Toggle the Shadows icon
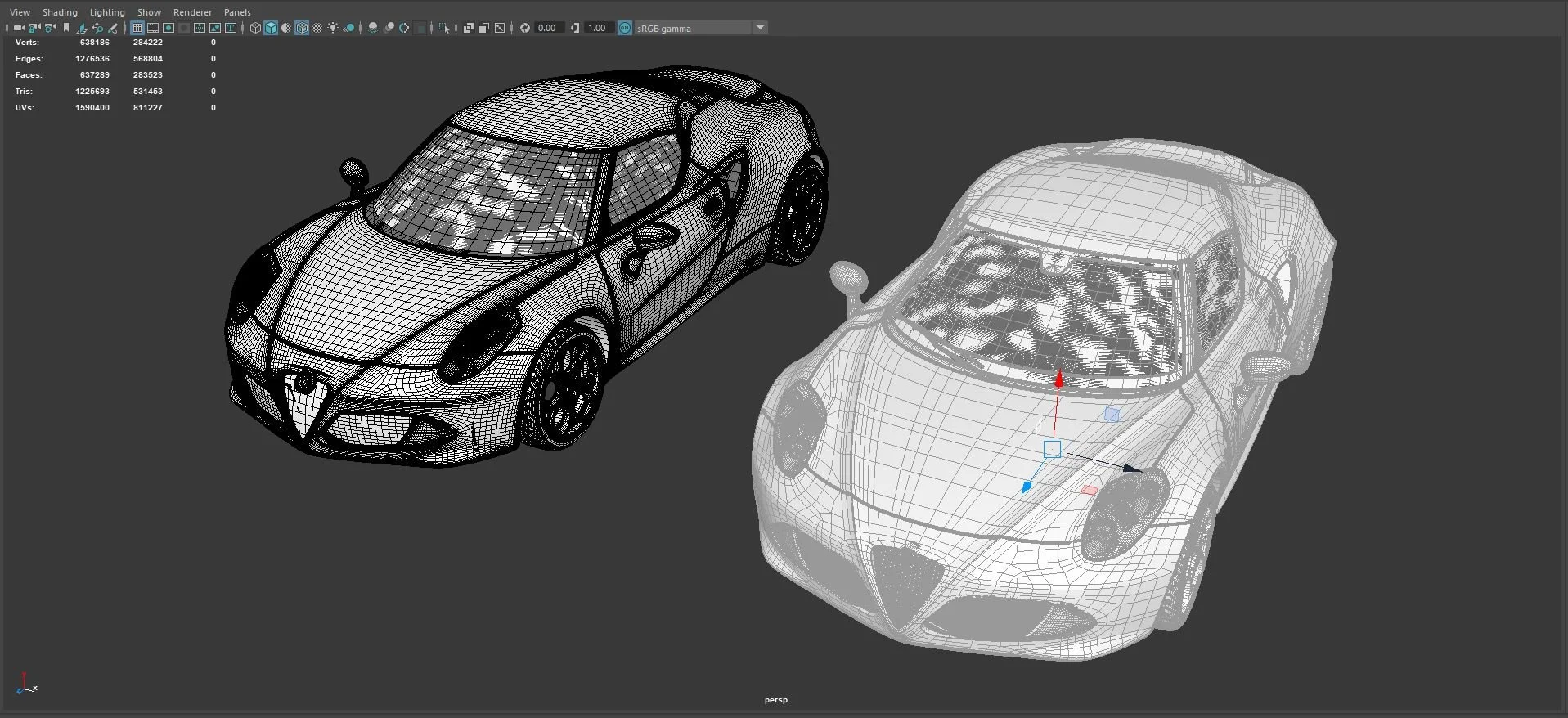1568x718 pixels. pos(348,28)
